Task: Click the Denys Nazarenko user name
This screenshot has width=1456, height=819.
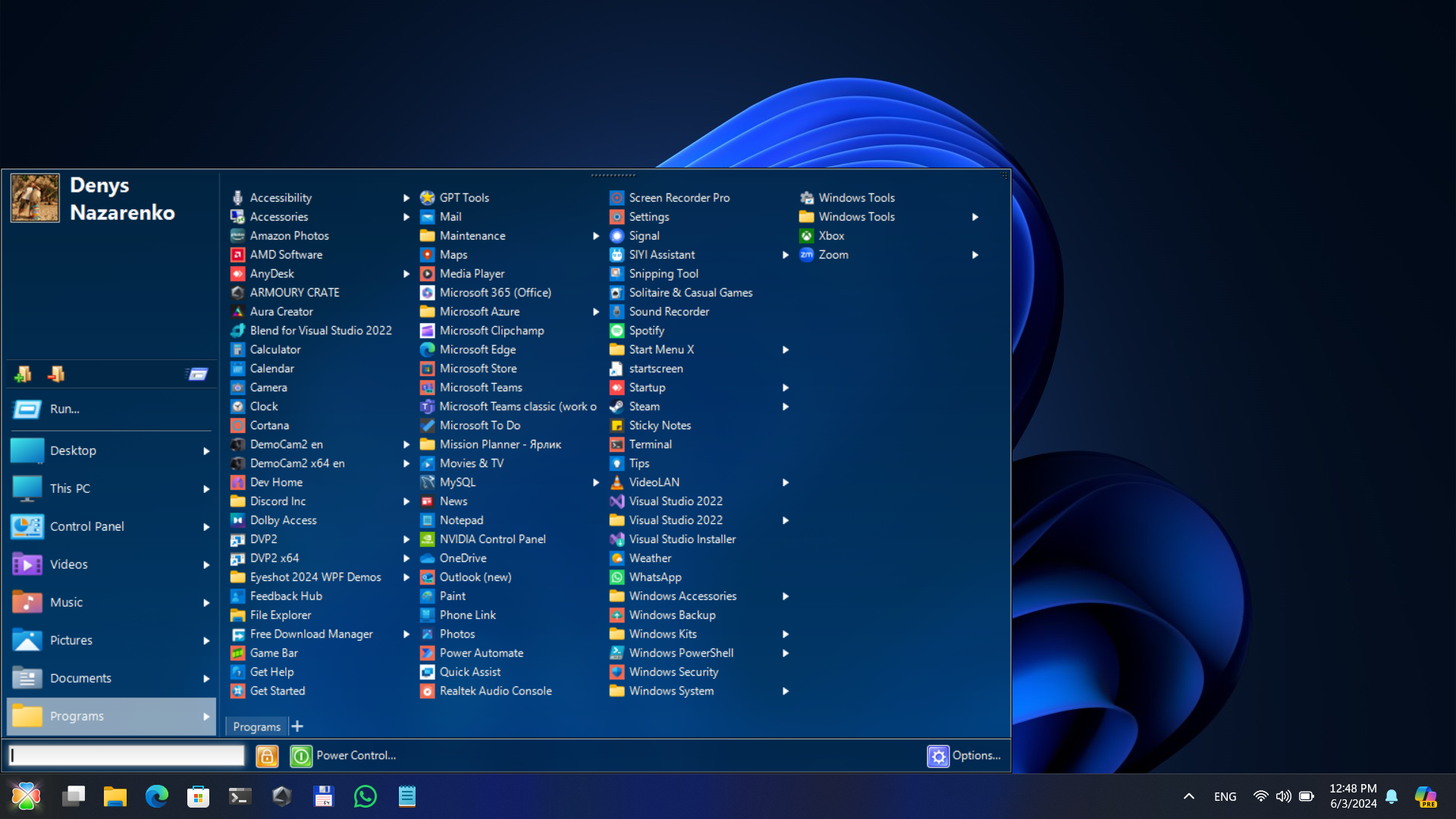Action: click(122, 199)
